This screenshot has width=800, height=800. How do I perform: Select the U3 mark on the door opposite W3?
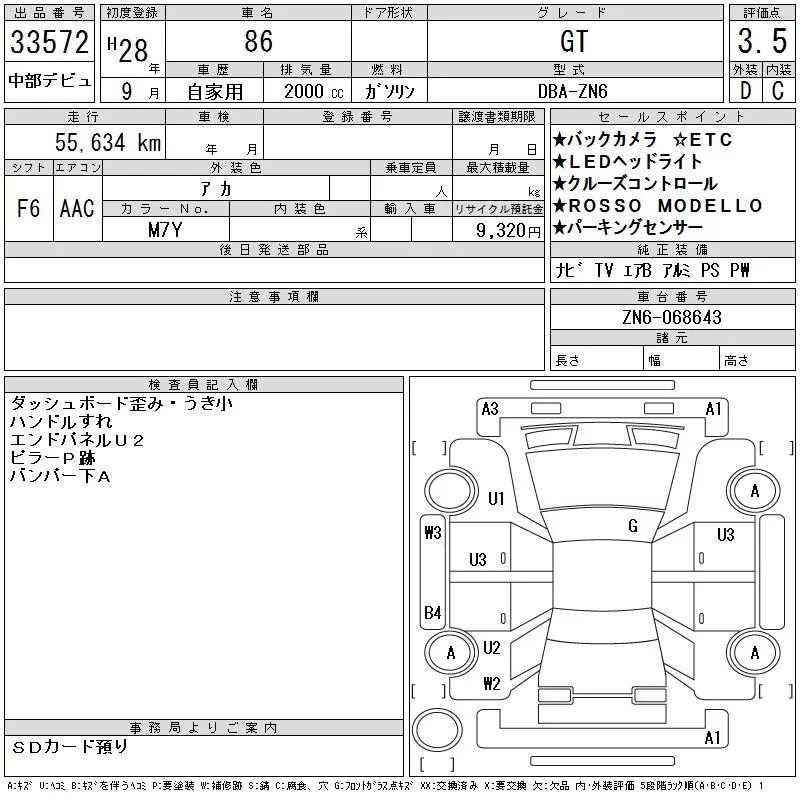(x=726, y=534)
